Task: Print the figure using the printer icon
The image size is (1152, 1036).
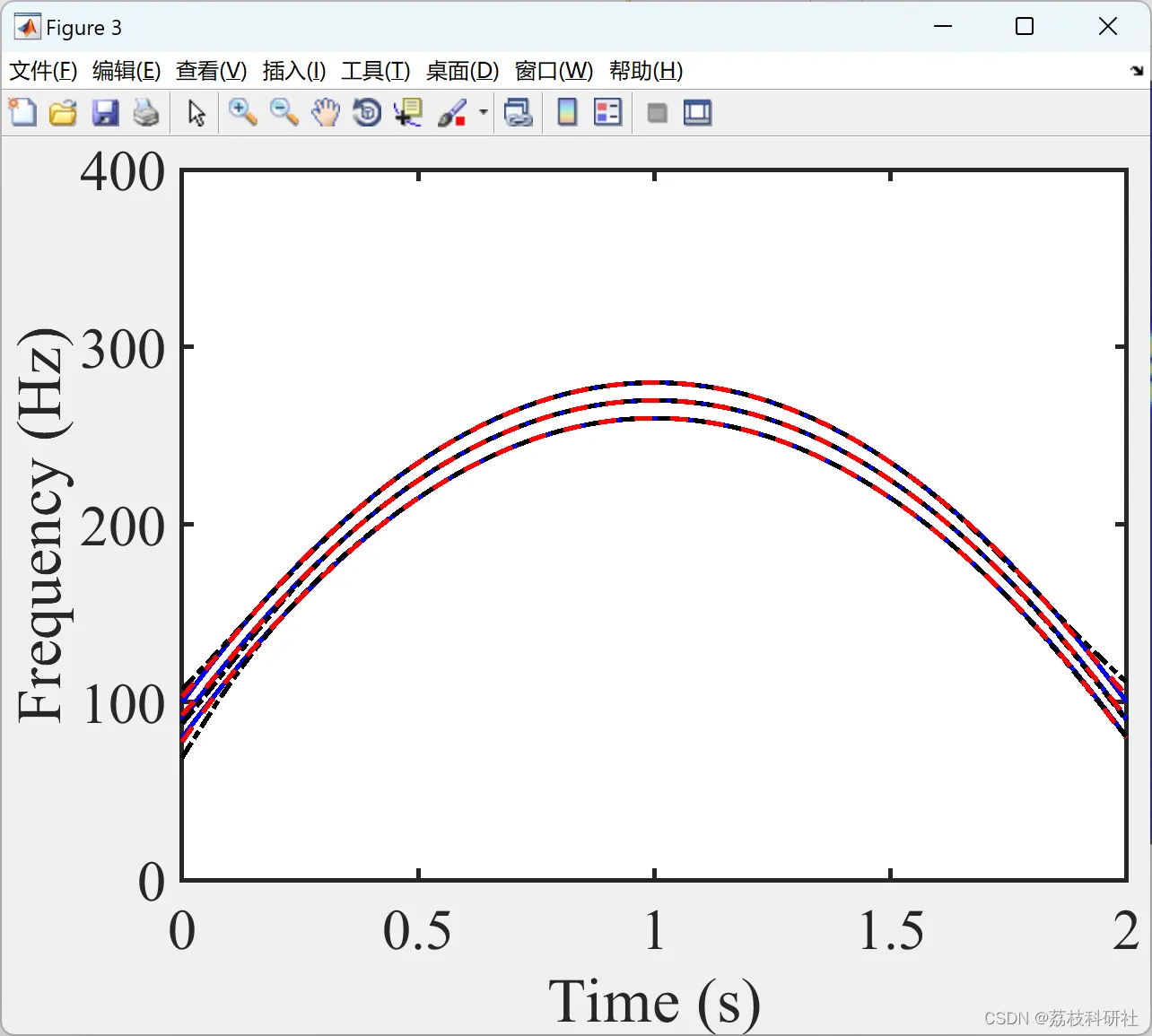Action: coord(146,113)
